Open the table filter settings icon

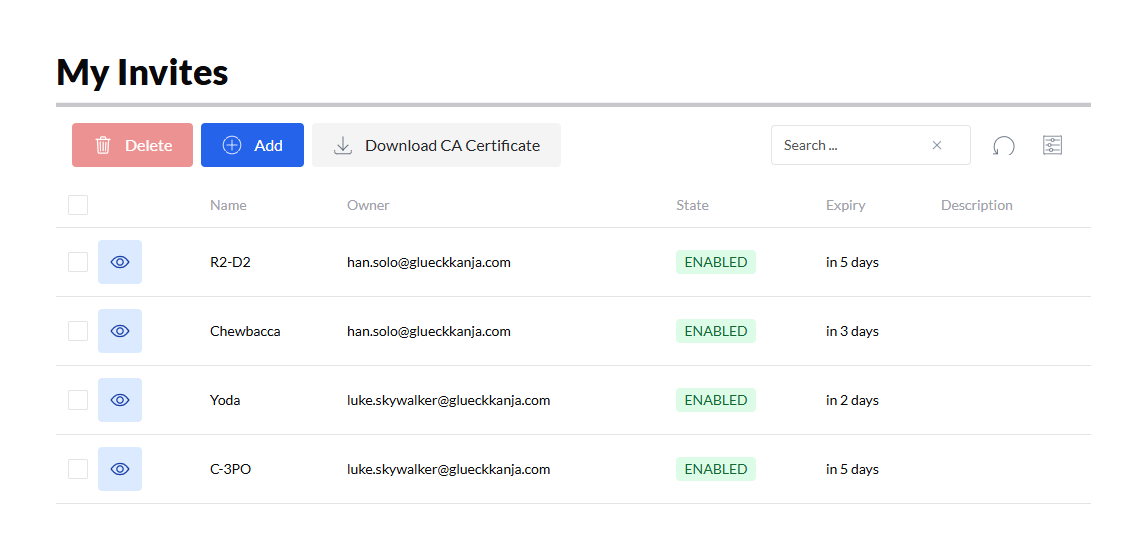(1052, 146)
